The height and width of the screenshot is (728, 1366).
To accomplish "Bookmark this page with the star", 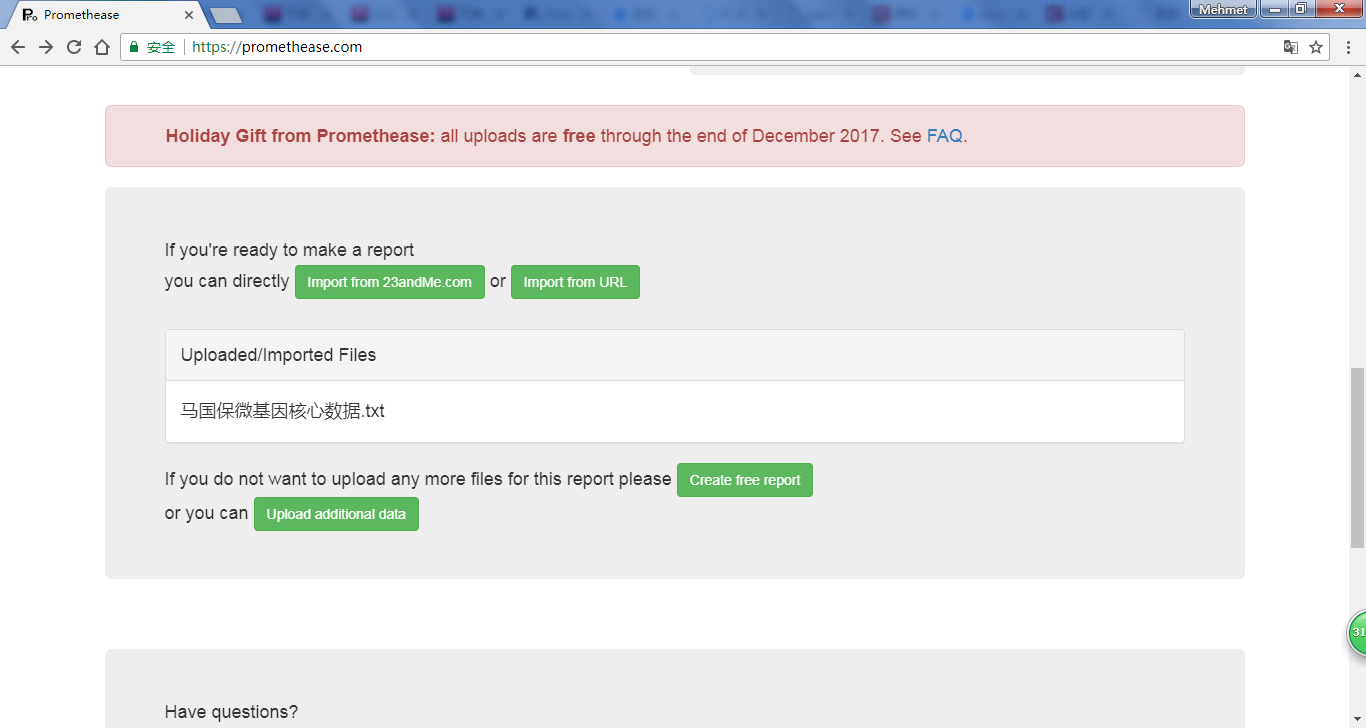I will coord(1316,47).
